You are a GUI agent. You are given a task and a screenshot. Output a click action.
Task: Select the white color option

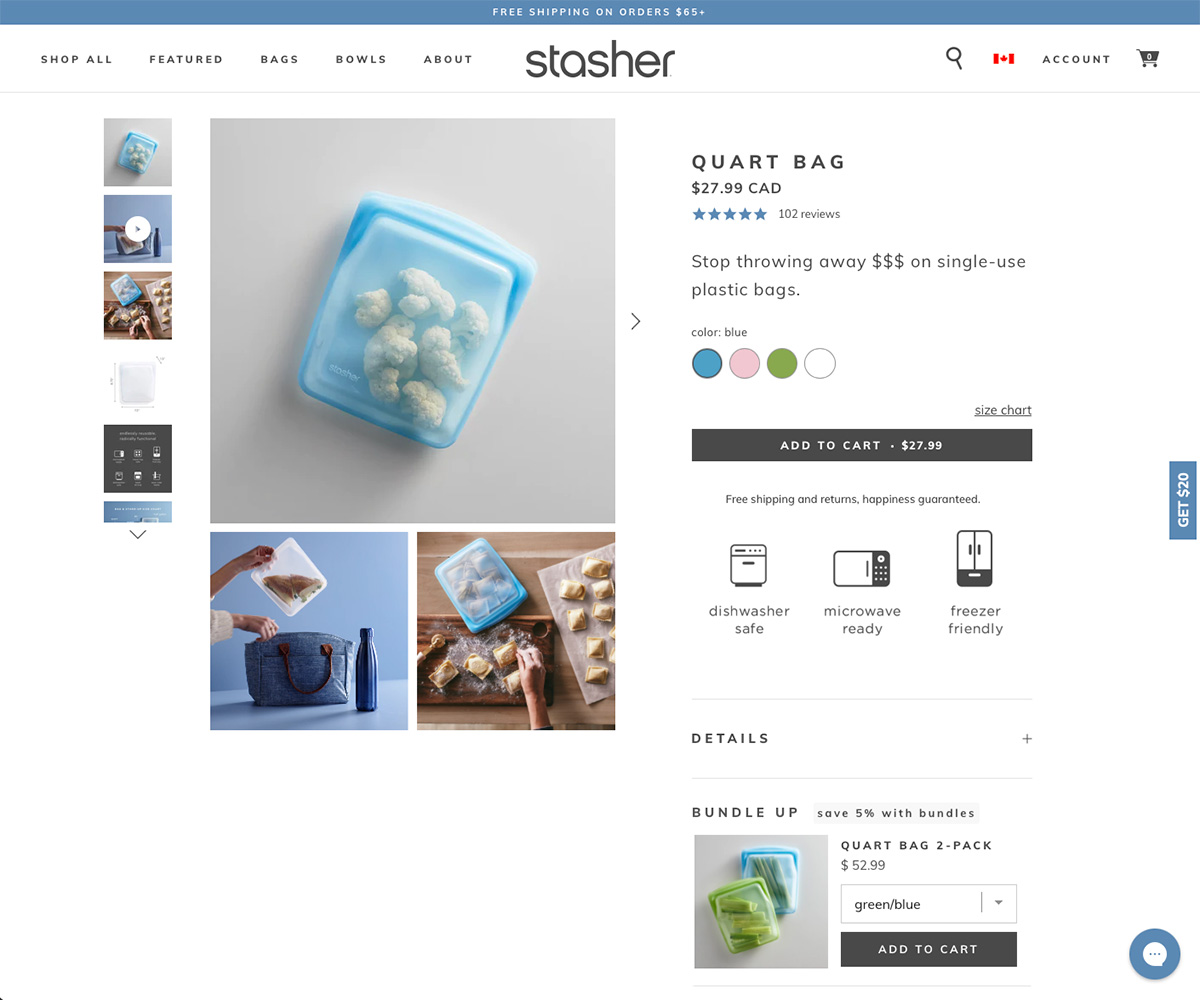(820, 363)
